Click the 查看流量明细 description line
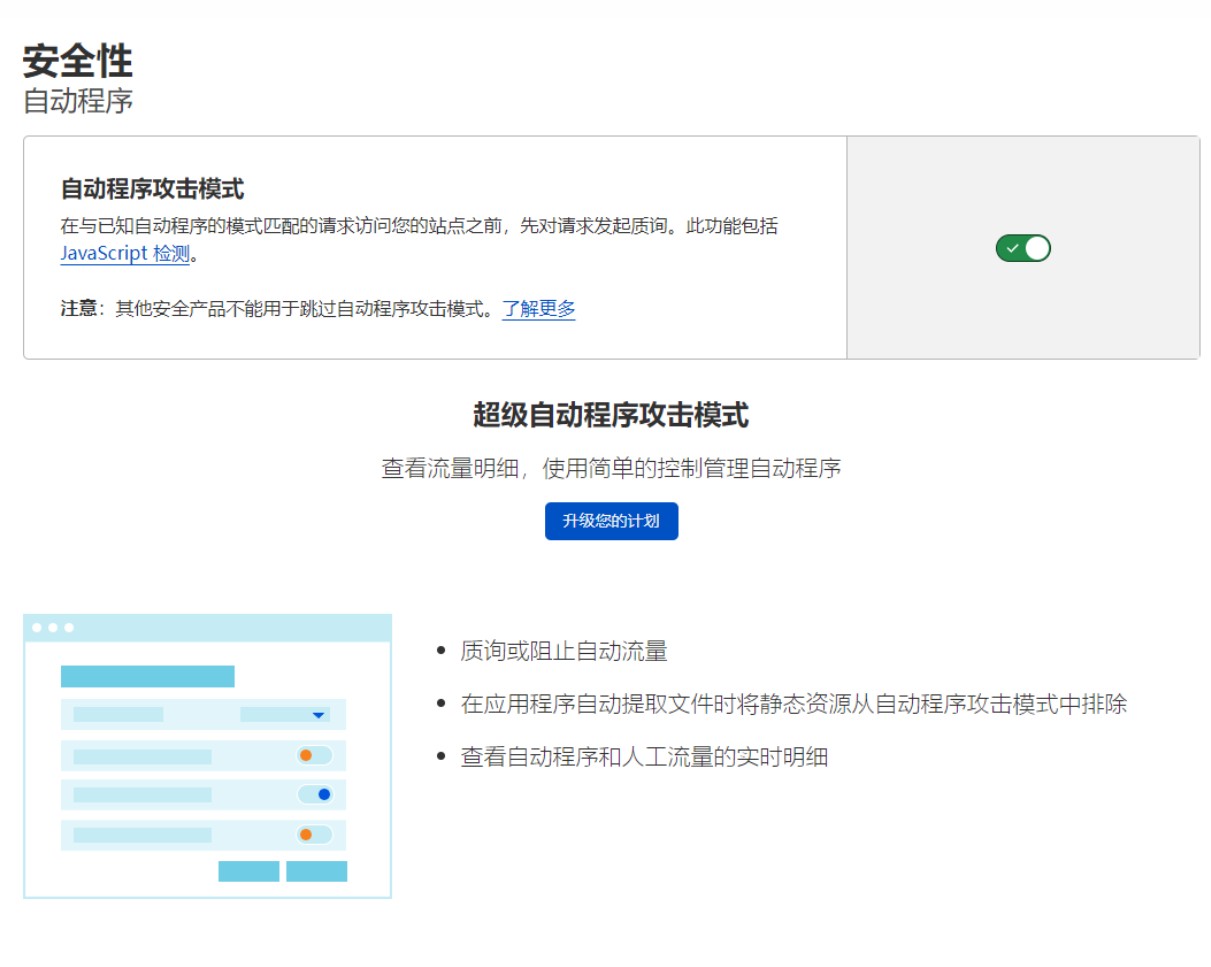 pyautogui.click(x=610, y=468)
